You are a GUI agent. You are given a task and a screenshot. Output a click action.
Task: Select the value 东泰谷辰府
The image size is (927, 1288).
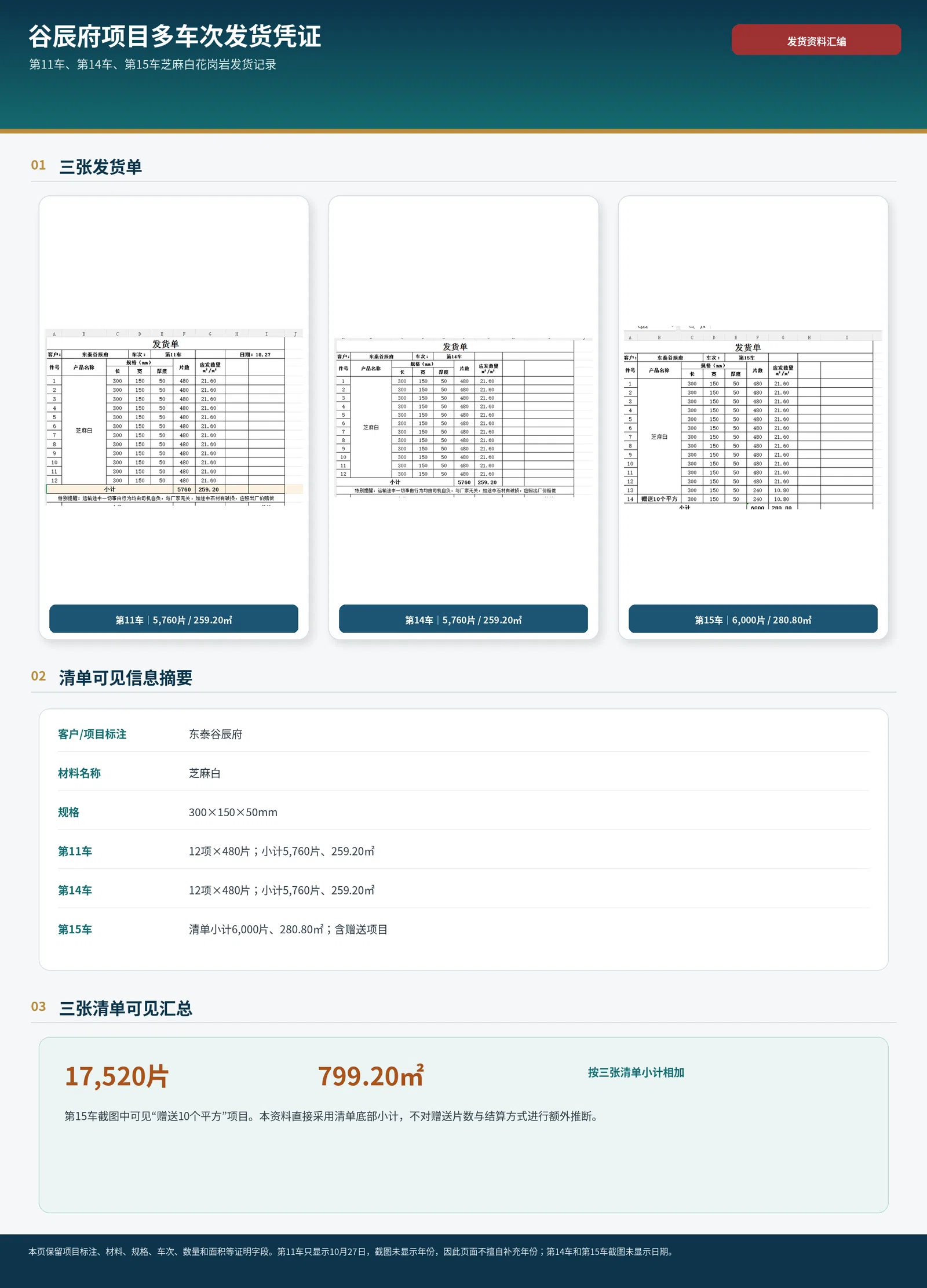click(x=216, y=734)
